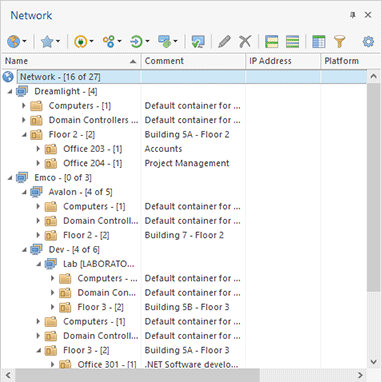Screen dimensions: 382x382
Task: Open the dropdown arrow beside star icon
Action: (x=58, y=42)
